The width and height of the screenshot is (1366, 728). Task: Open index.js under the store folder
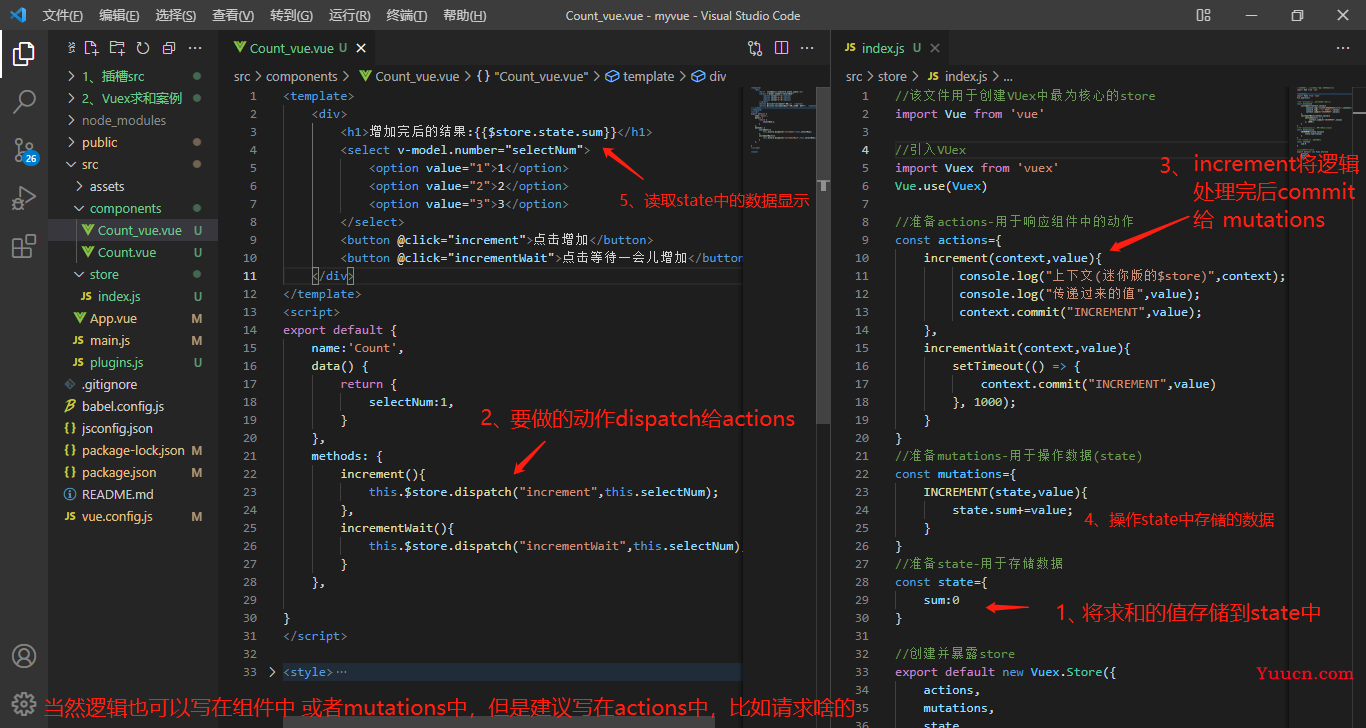coord(133,296)
